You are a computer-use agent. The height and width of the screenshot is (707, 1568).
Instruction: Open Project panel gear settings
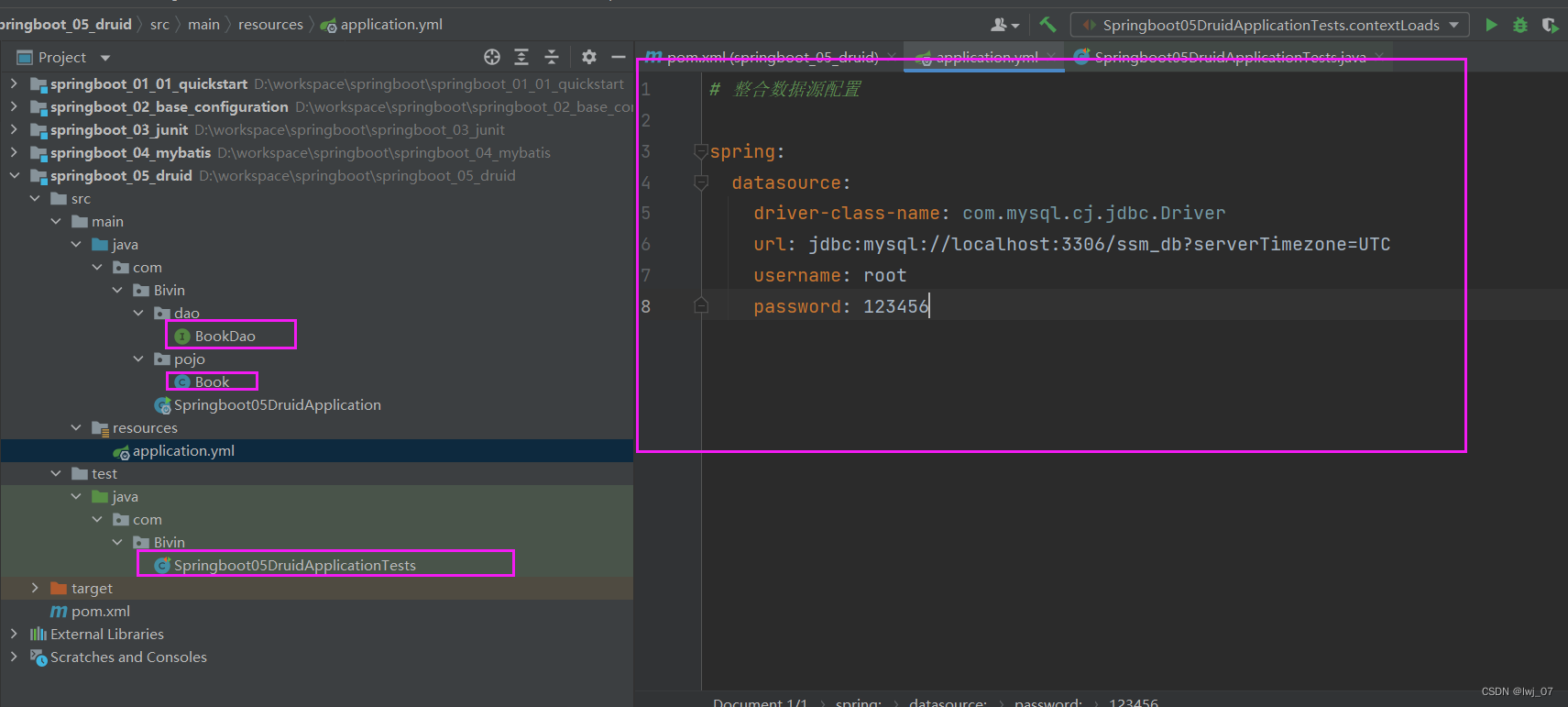pyautogui.click(x=589, y=57)
